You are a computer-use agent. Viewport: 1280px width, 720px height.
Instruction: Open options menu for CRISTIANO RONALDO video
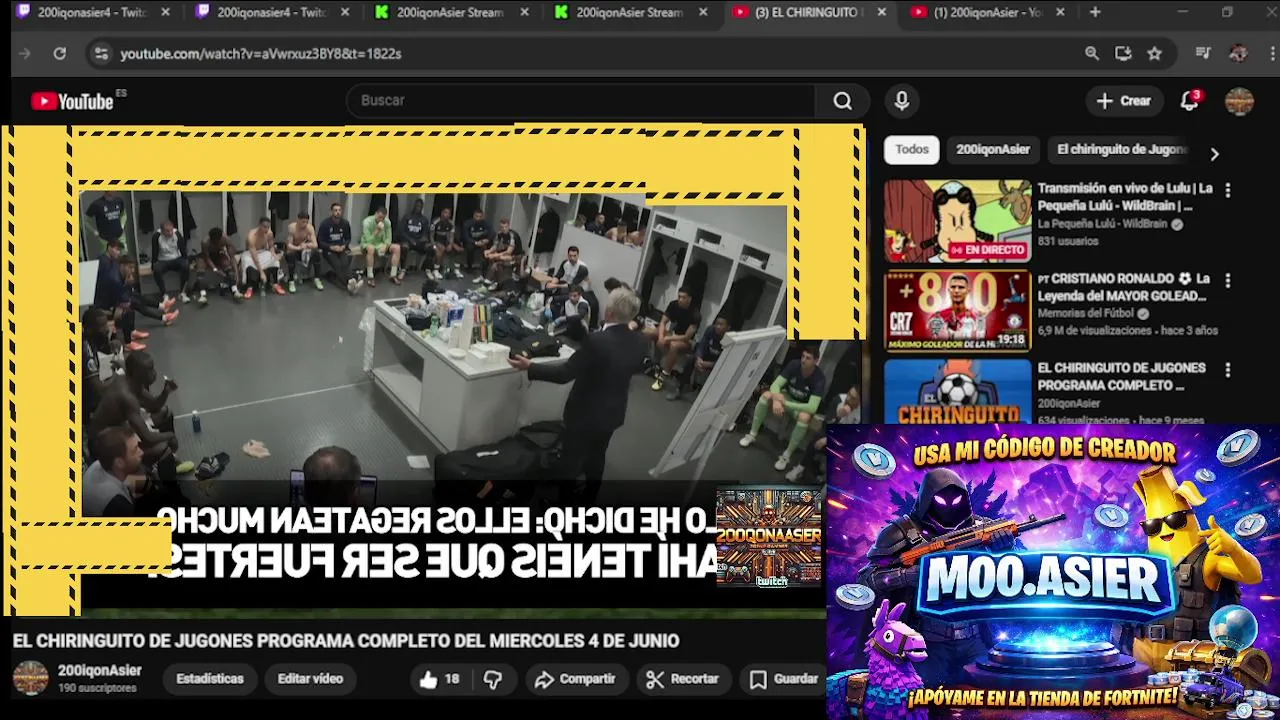click(1228, 281)
